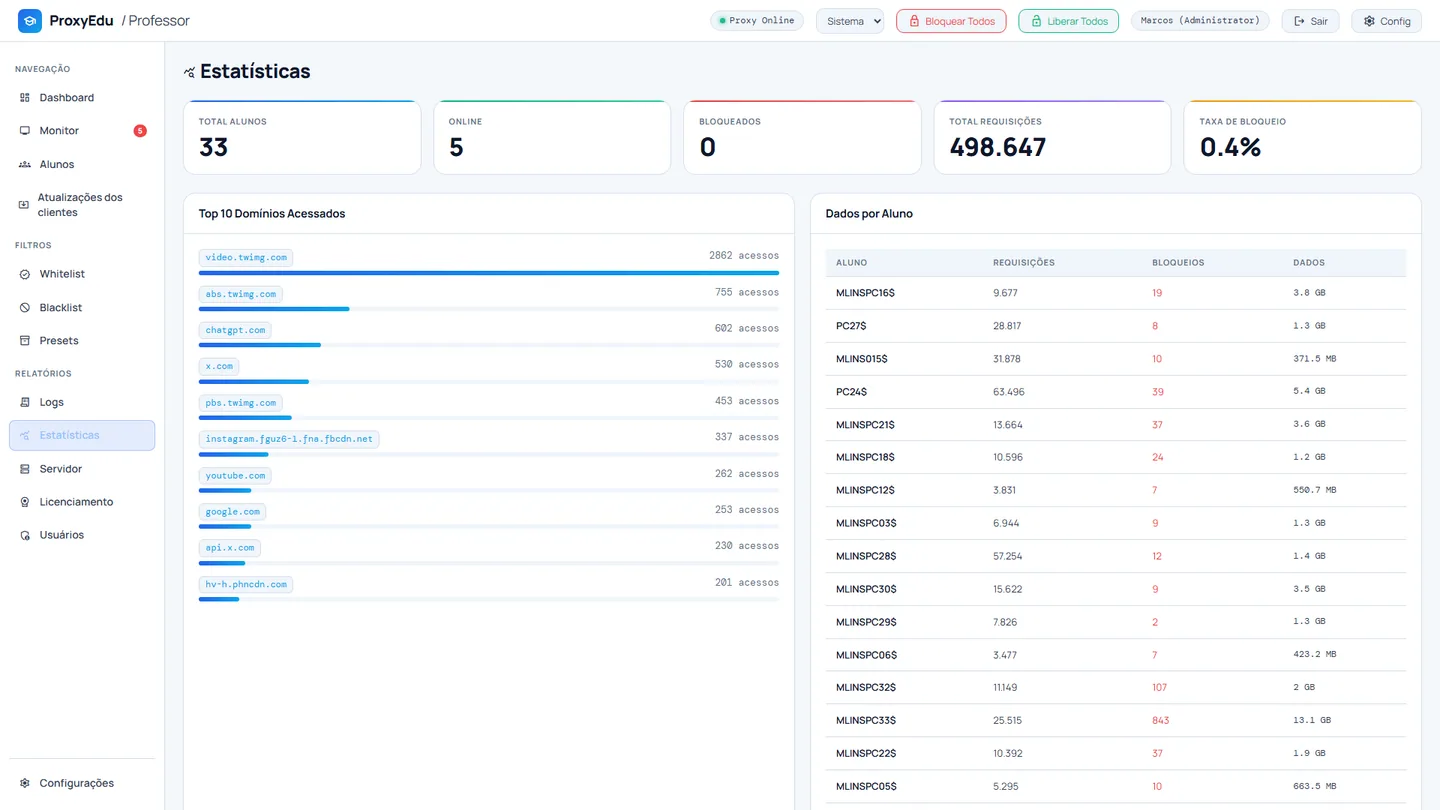Click the 843 bloqueios value
1440x810 pixels.
tap(1161, 720)
